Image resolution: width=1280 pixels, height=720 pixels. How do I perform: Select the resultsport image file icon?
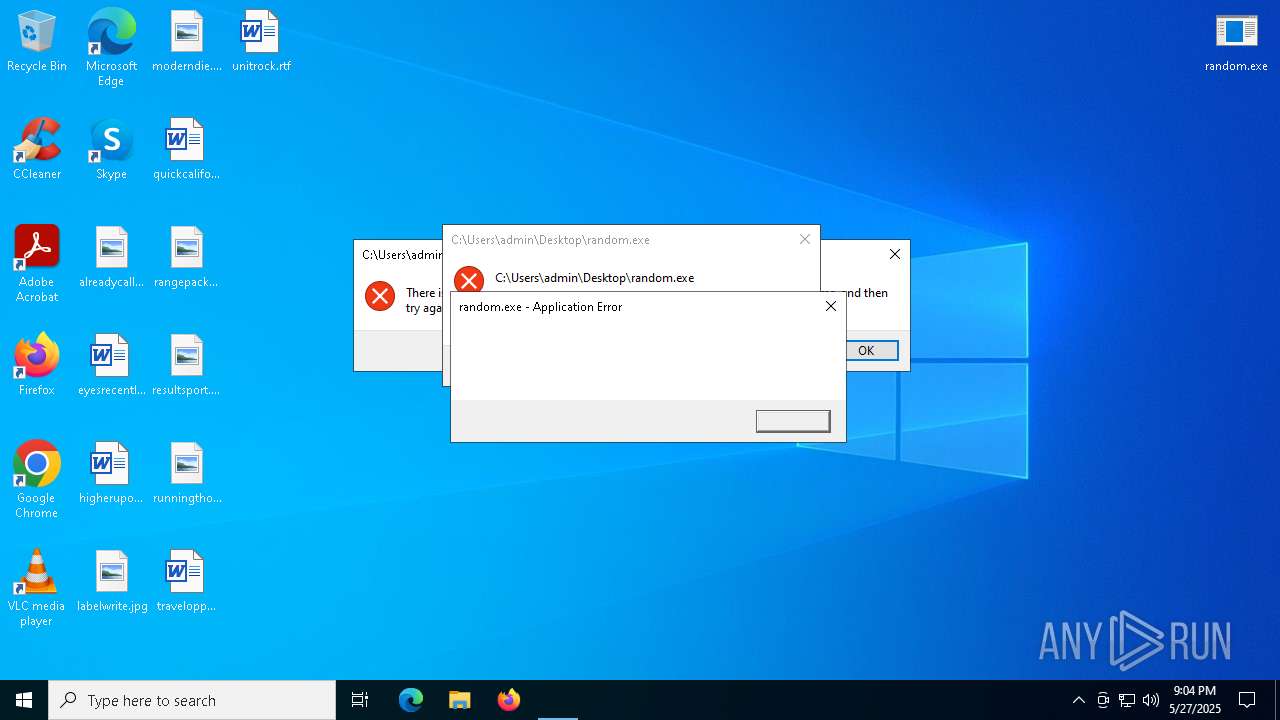[x=186, y=366]
